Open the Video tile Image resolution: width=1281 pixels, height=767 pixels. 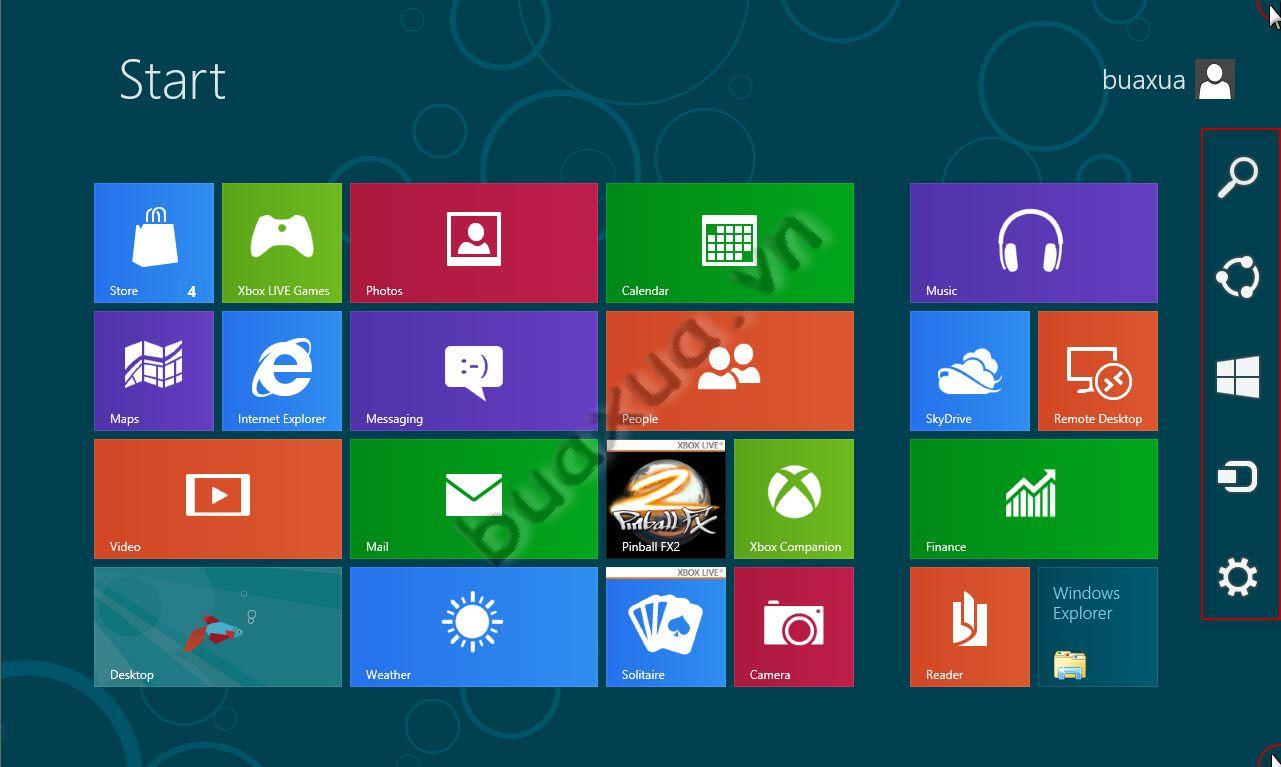[218, 499]
